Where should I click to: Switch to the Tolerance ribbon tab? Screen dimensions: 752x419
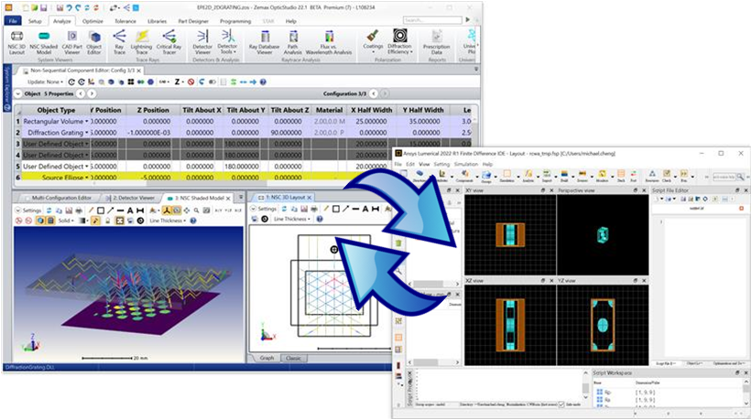click(x=126, y=21)
